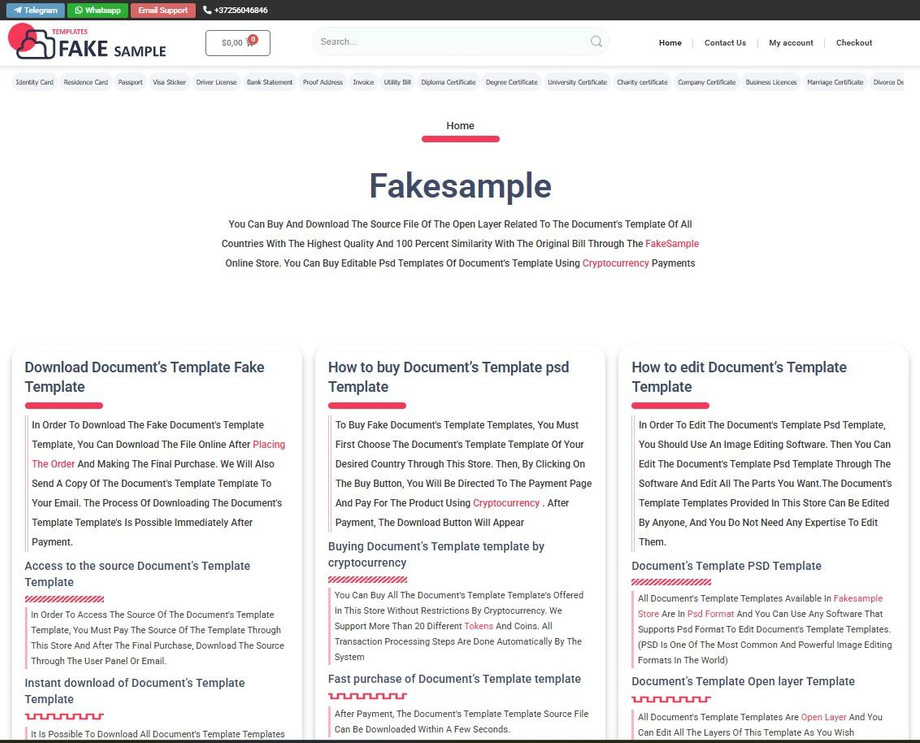920x743 pixels.
Task: Click the phone number +37256046846
Action: [x=235, y=10]
